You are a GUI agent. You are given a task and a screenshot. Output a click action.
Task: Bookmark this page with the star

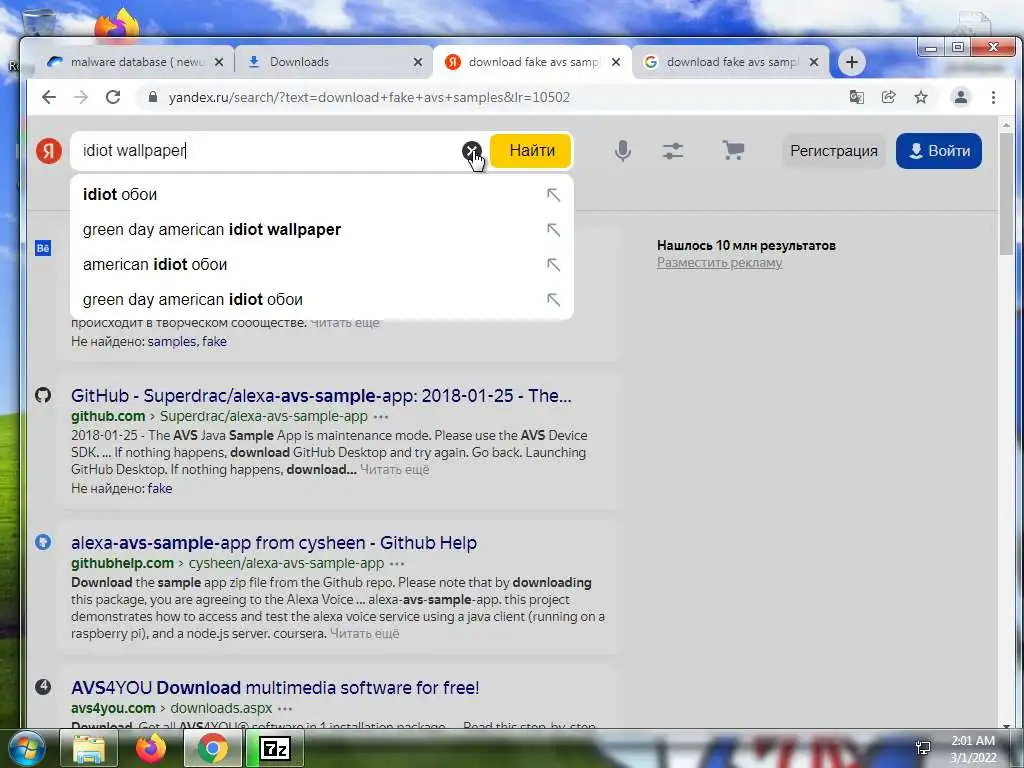[x=921, y=97]
